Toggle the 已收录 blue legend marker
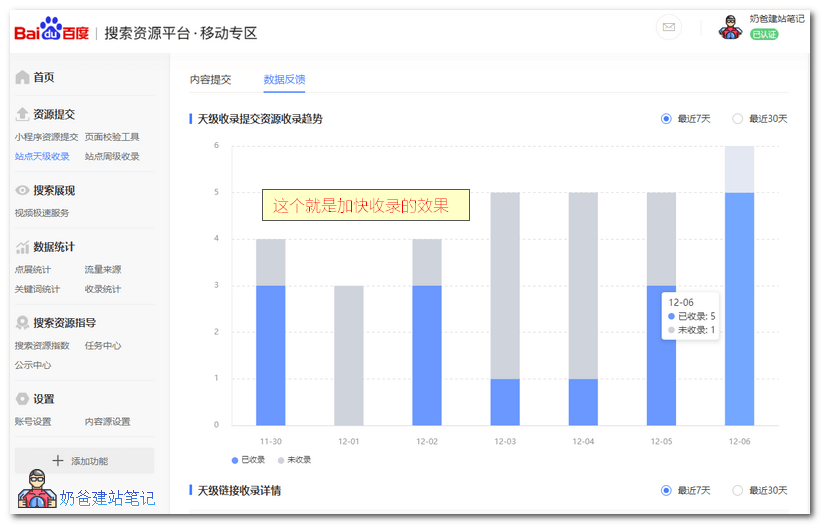This screenshot has height=525, width=821. [235, 459]
